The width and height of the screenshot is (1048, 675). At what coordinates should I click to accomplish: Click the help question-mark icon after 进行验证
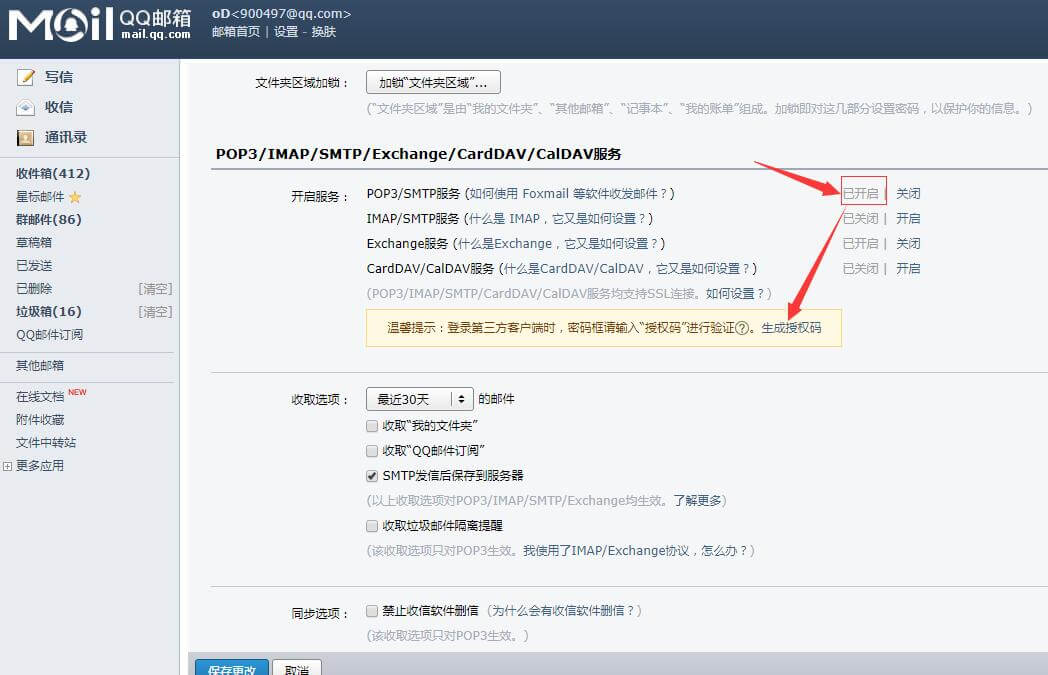[742, 328]
